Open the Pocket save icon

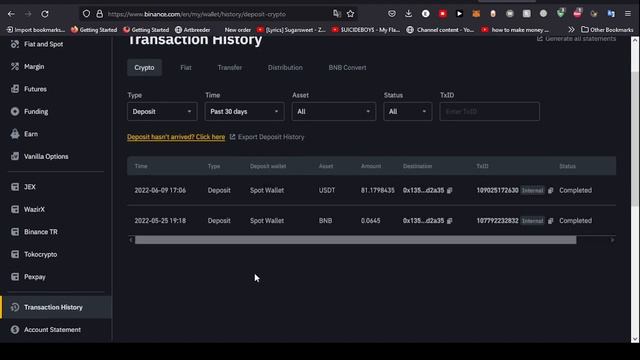pyautogui.click(x=392, y=14)
